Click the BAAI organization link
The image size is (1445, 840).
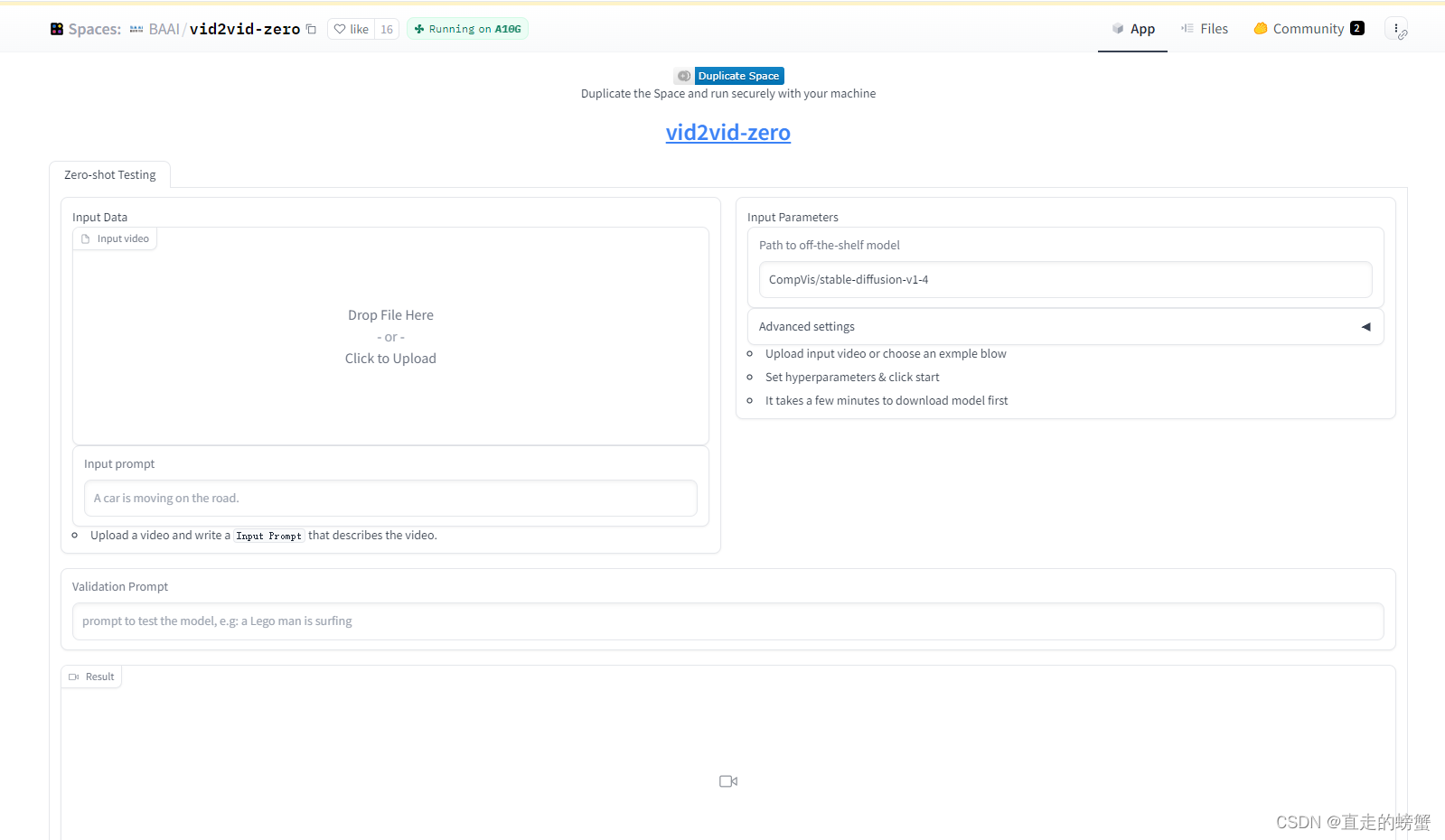(164, 29)
